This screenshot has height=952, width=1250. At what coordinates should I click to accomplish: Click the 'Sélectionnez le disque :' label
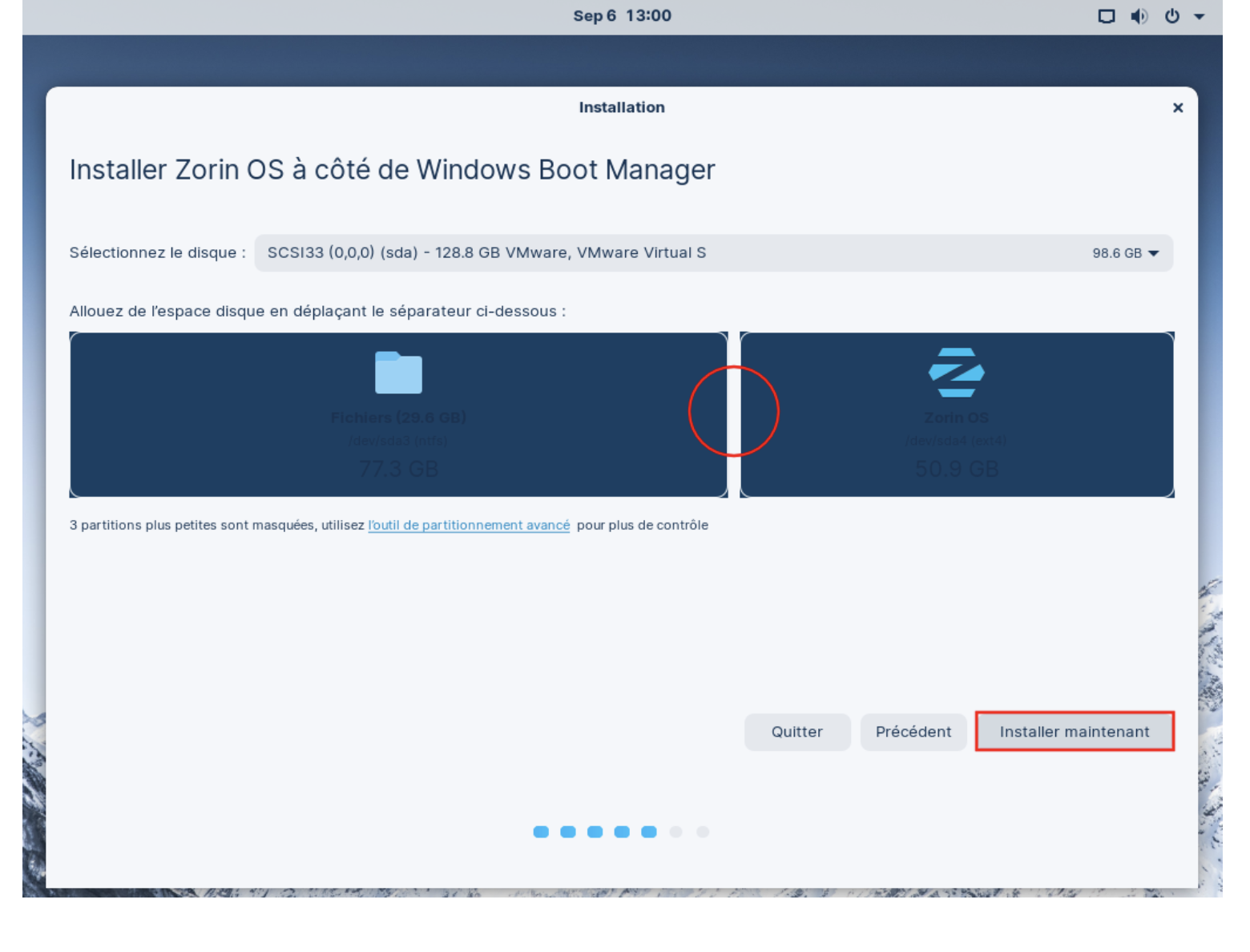coord(158,253)
